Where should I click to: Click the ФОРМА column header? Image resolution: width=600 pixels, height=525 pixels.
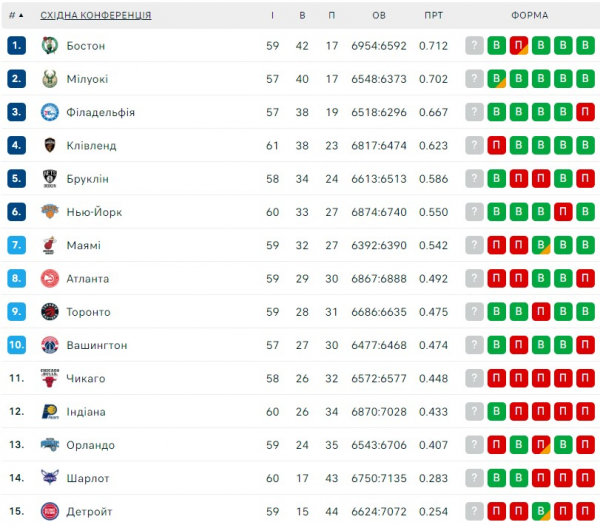point(529,15)
